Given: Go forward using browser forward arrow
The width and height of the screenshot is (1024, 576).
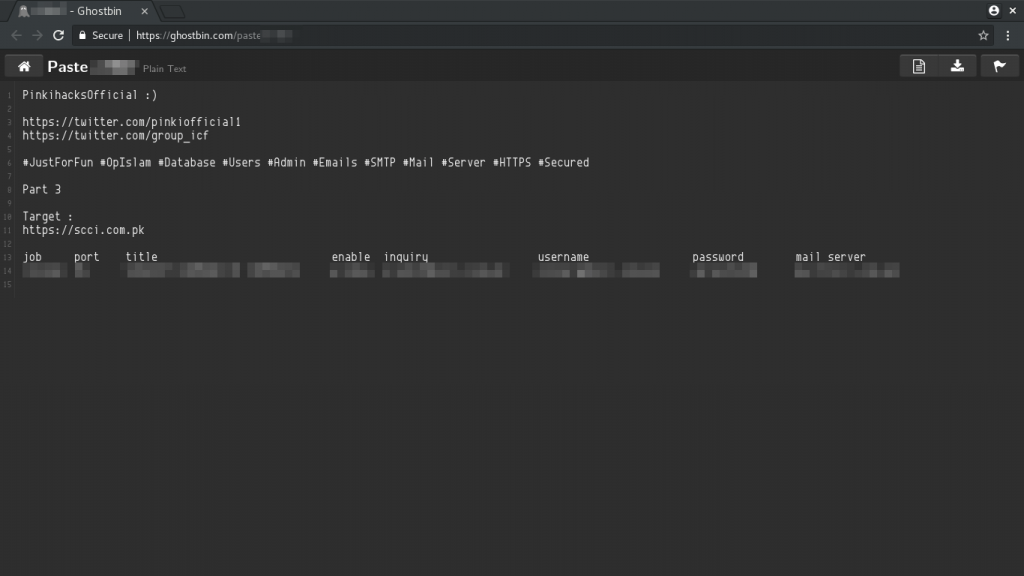Looking at the screenshot, I should pyautogui.click(x=37, y=35).
